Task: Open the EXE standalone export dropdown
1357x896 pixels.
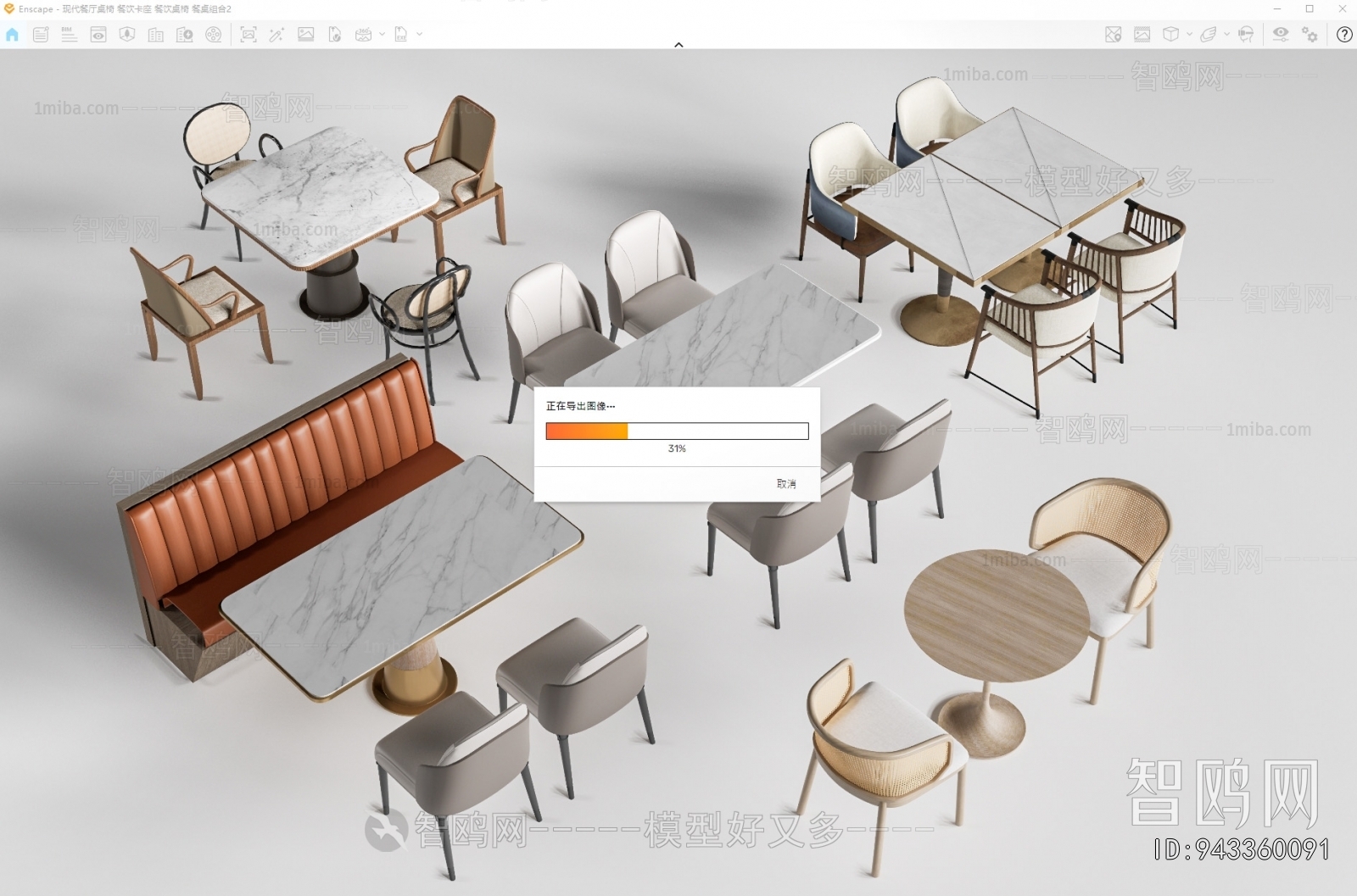Action: click(x=417, y=36)
